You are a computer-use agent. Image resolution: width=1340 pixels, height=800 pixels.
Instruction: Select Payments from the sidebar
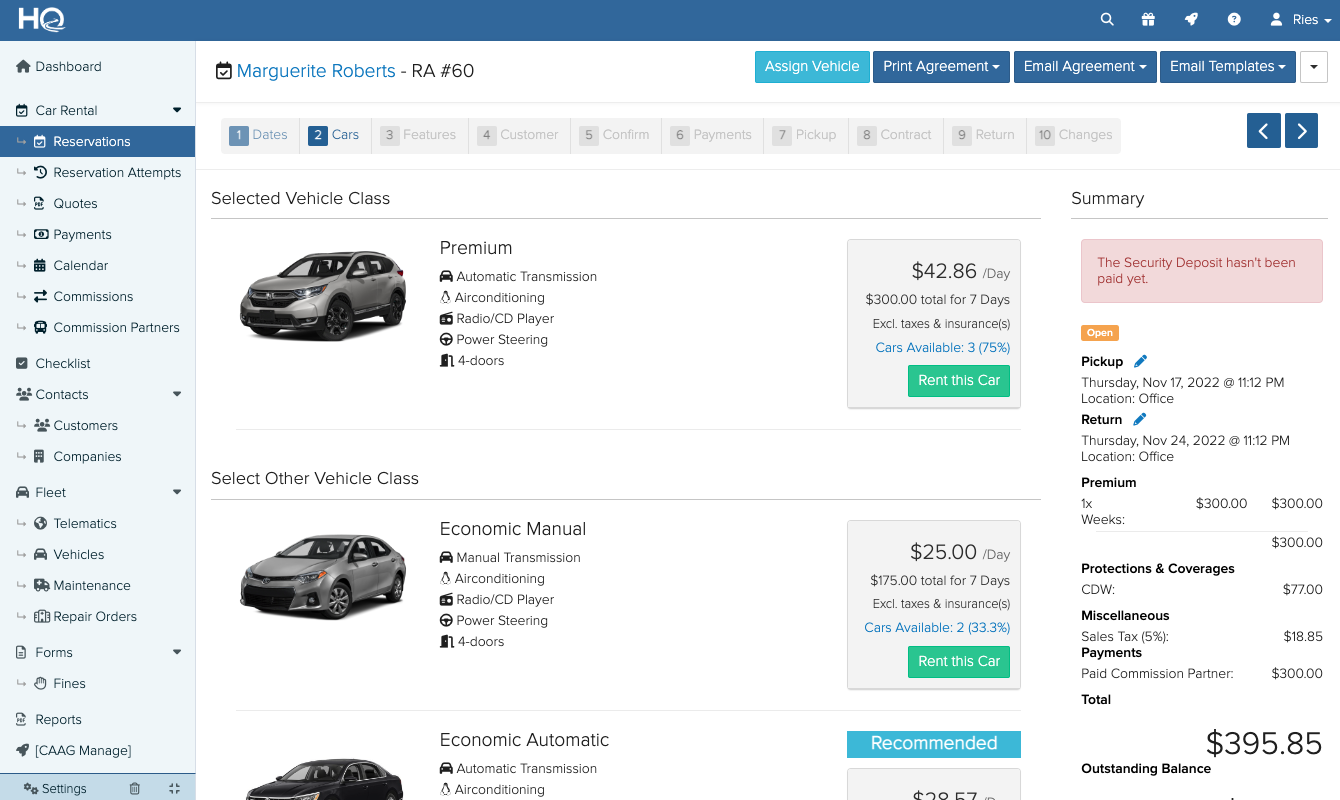pyautogui.click(x=80, y=234)
